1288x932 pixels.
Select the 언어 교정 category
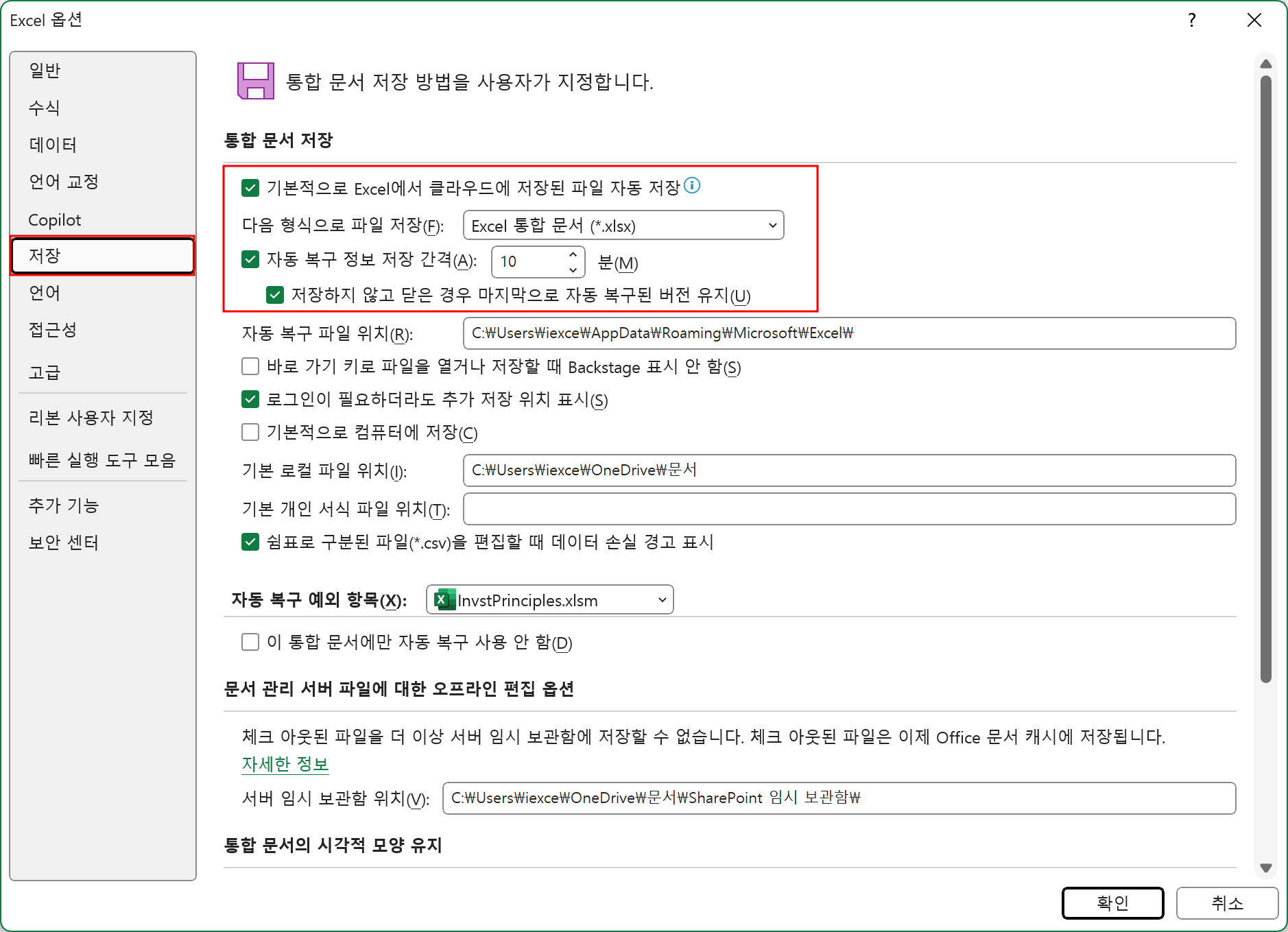click(103, 182)
